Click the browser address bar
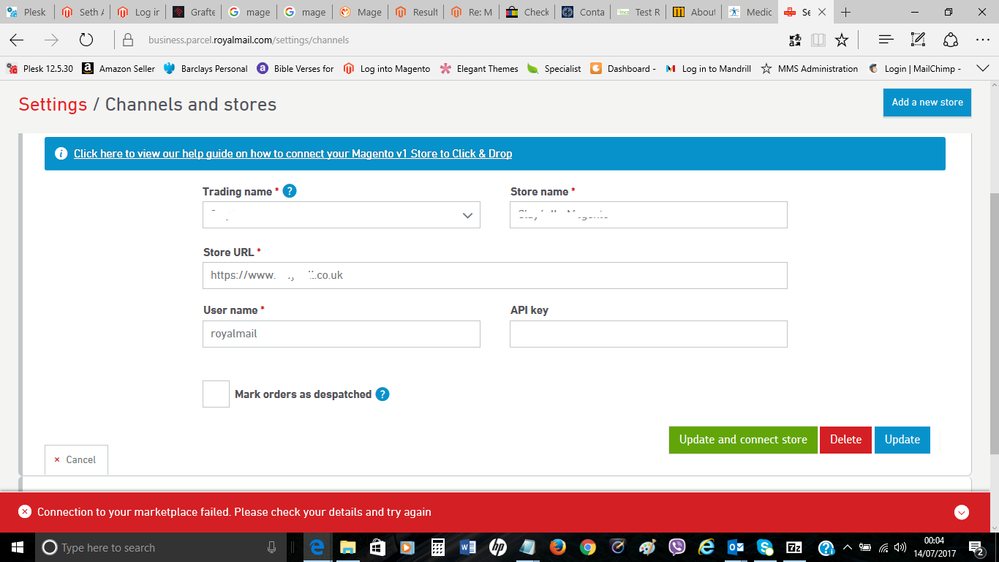 [446, 40]
